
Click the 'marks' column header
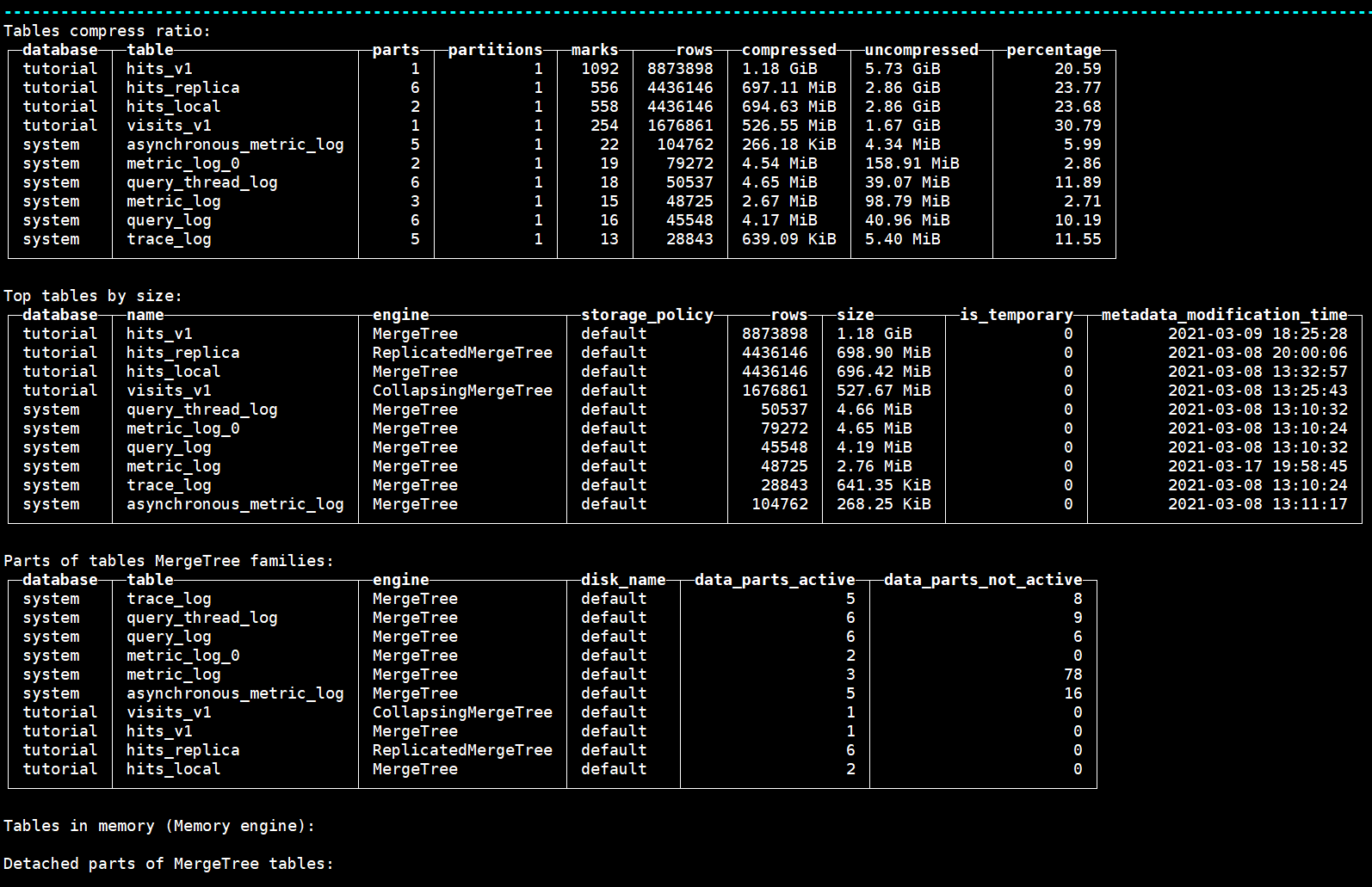coord(595,50)
